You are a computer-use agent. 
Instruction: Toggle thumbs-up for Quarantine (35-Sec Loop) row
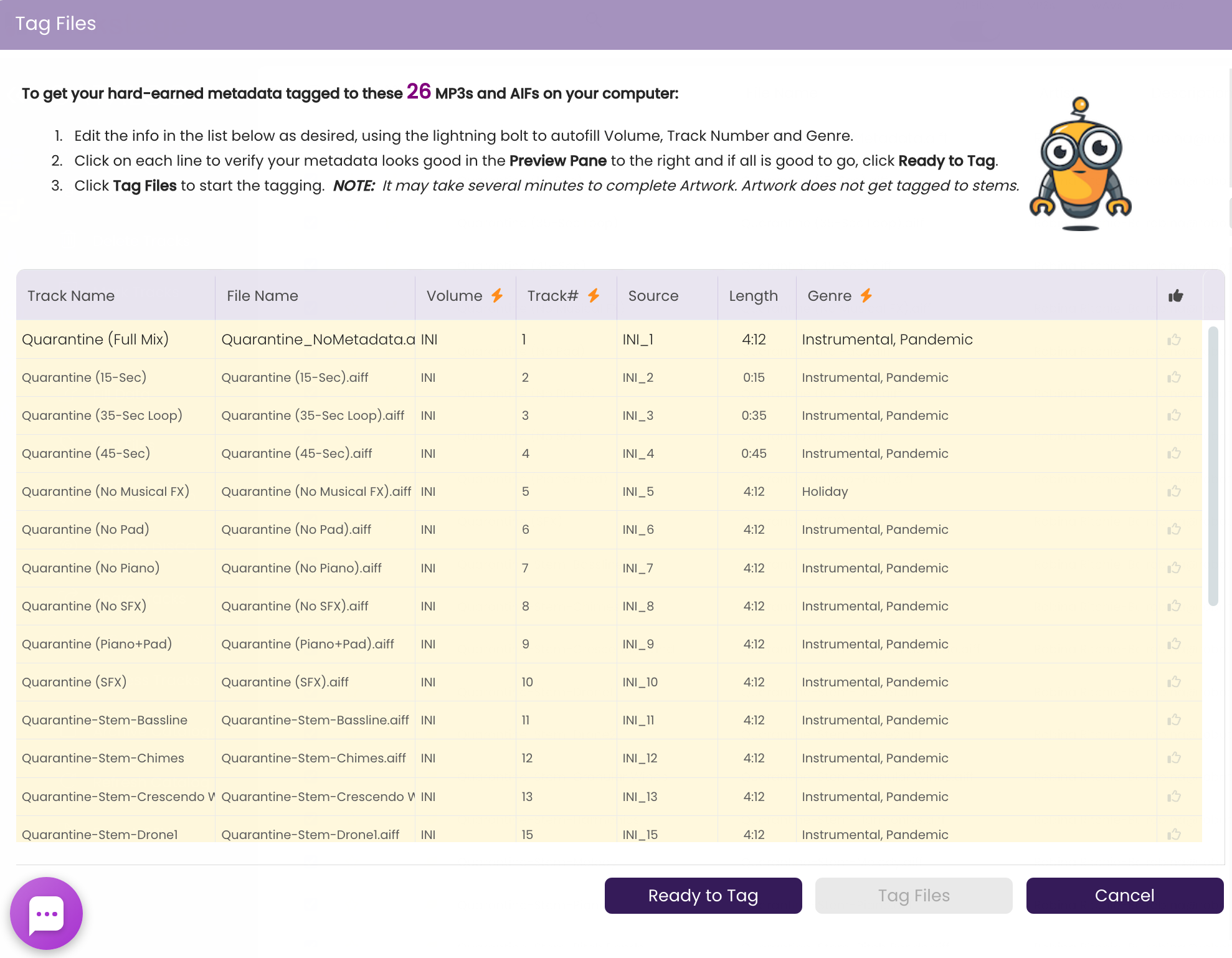(x=1174, y=415)
